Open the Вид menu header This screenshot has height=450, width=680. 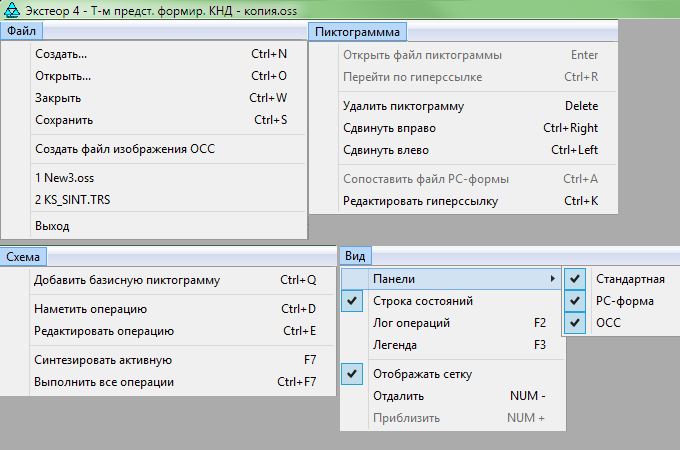point(355,256)
